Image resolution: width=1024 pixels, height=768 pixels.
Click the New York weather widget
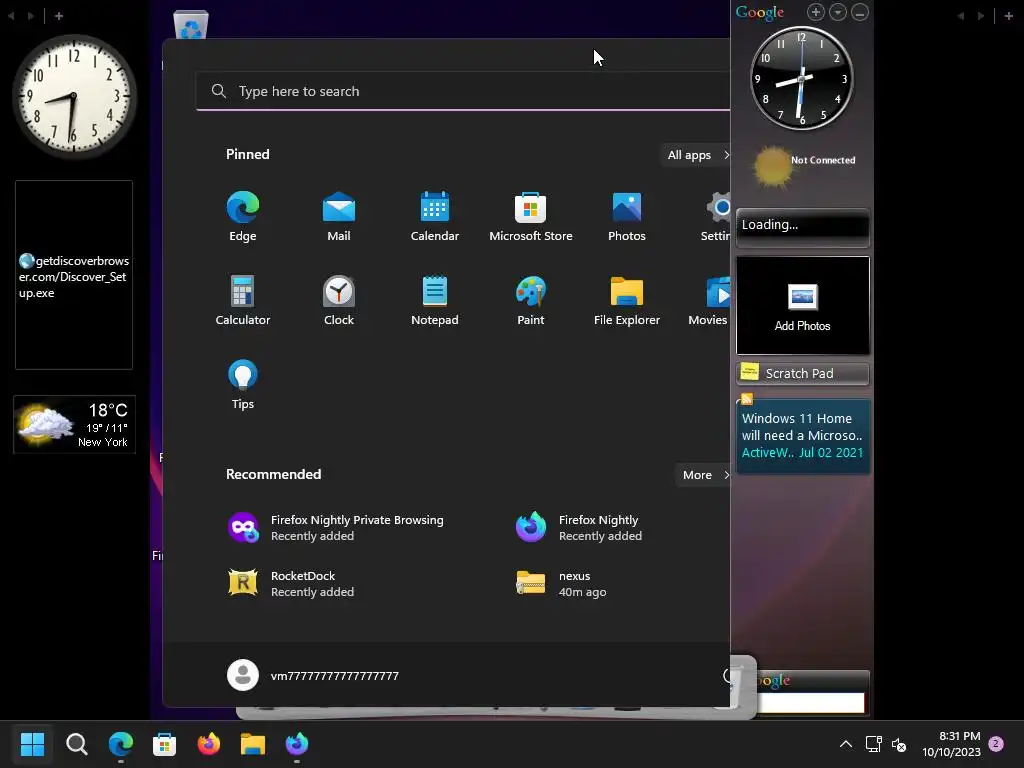click(x=74, y=424)
